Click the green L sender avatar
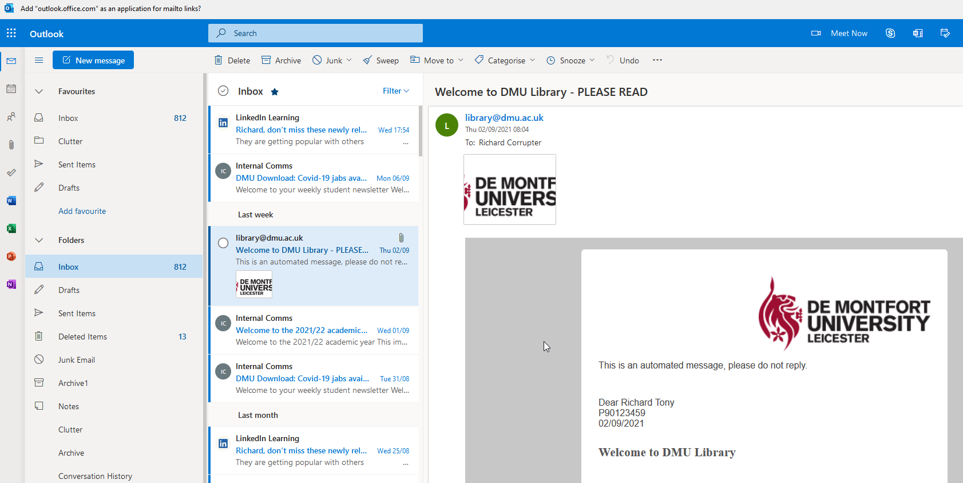 [x=446, y=125]
